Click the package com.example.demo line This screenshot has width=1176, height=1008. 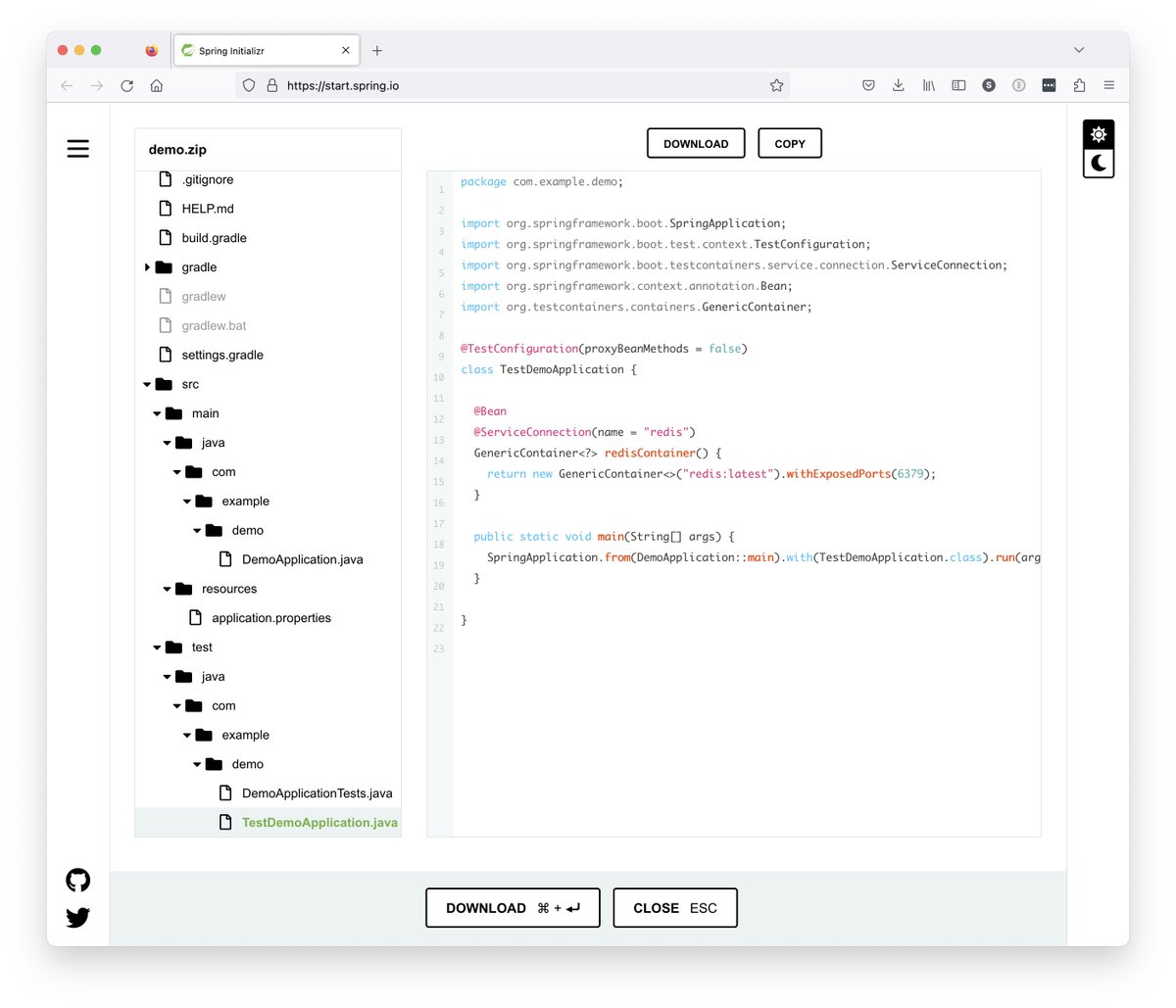click(542, 181)
